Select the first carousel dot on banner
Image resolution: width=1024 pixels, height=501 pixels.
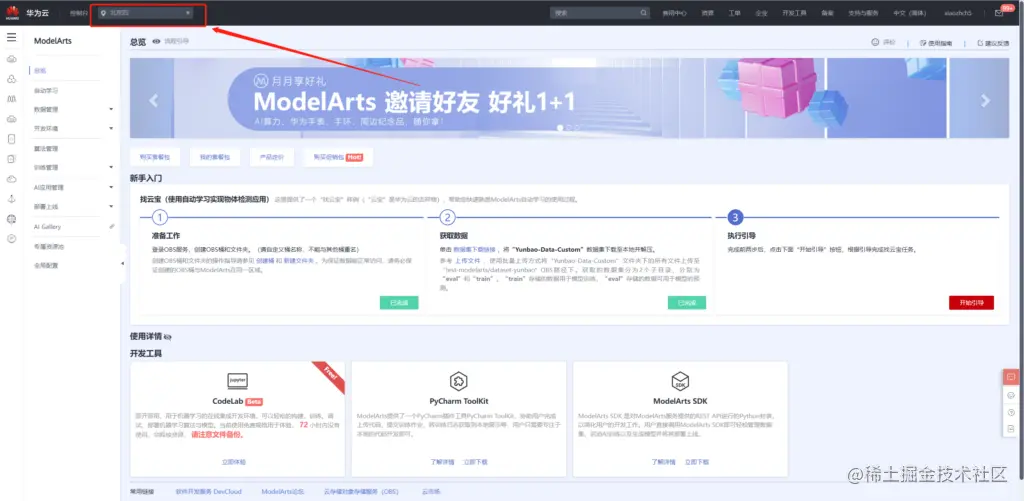[560, 128]
